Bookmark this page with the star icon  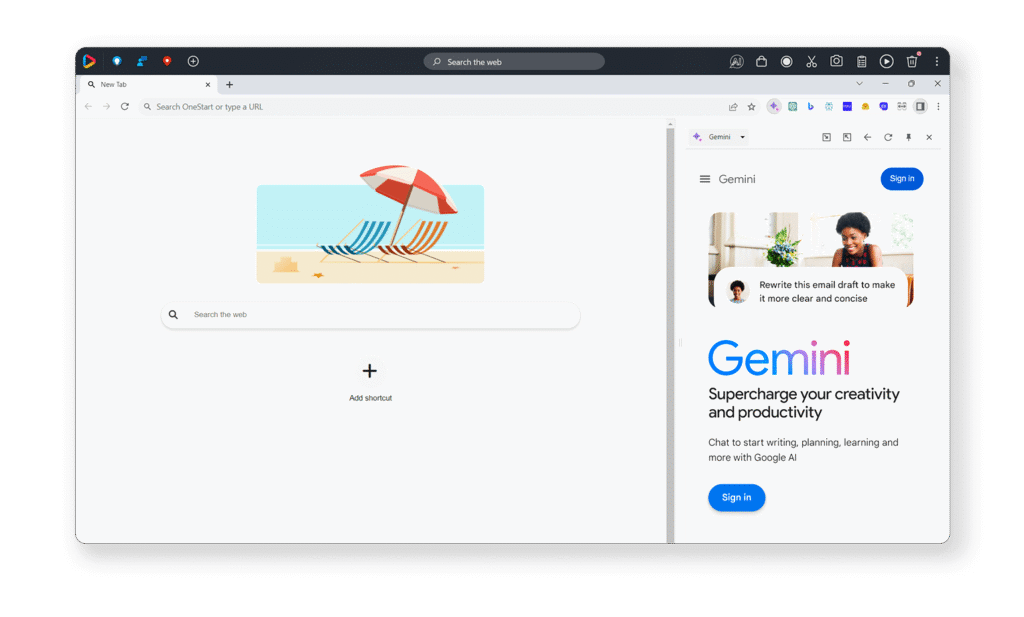(751, 107)
